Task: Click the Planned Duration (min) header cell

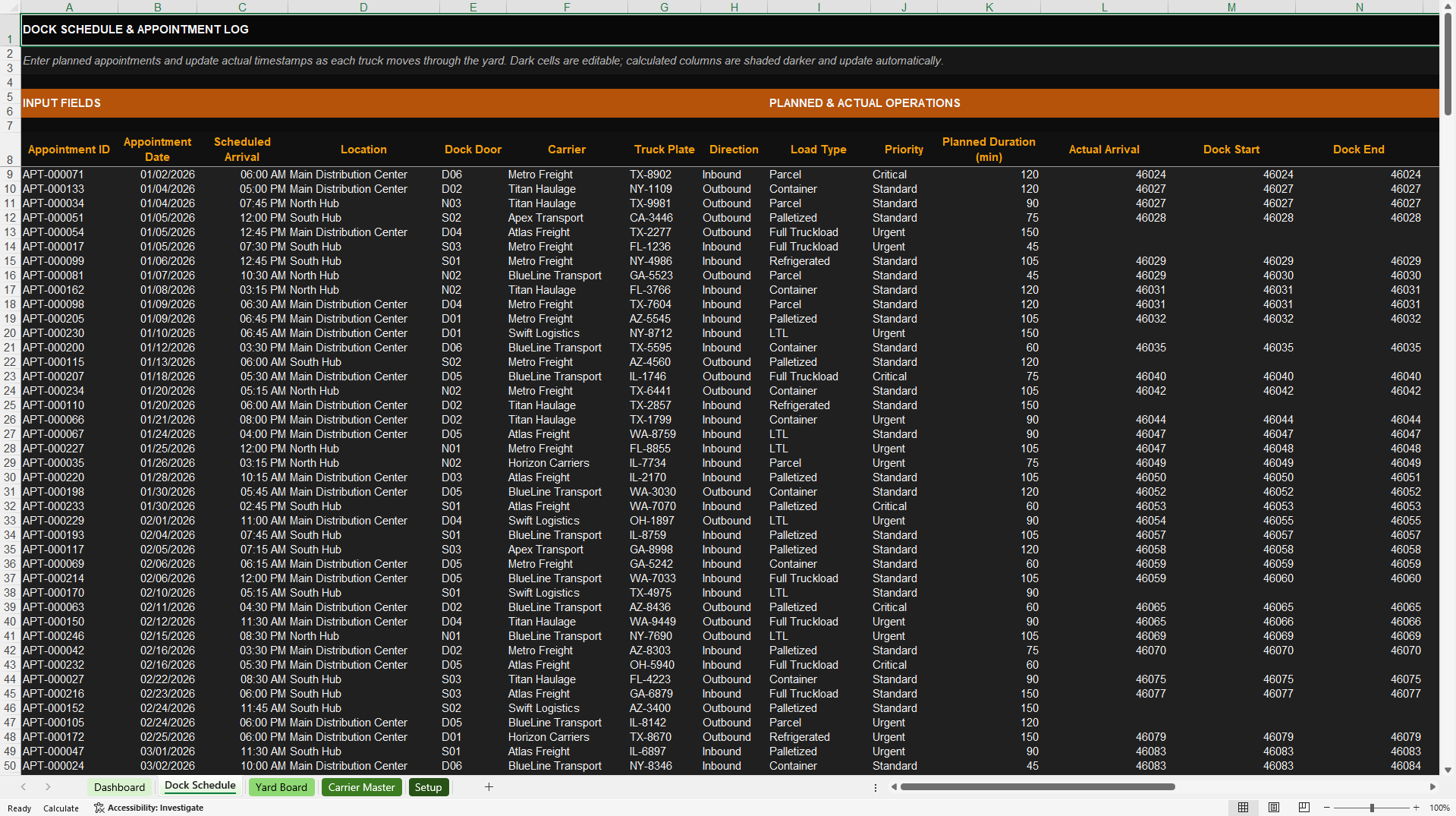Action: pos(989,150)
